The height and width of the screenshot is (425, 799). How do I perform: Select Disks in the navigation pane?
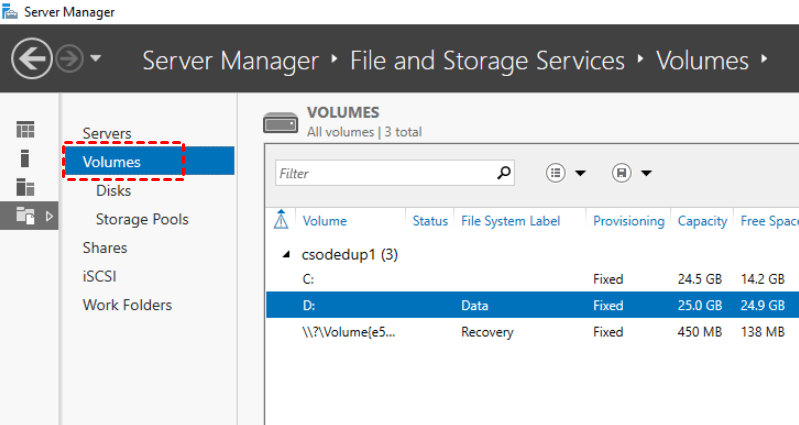[113, 190]
